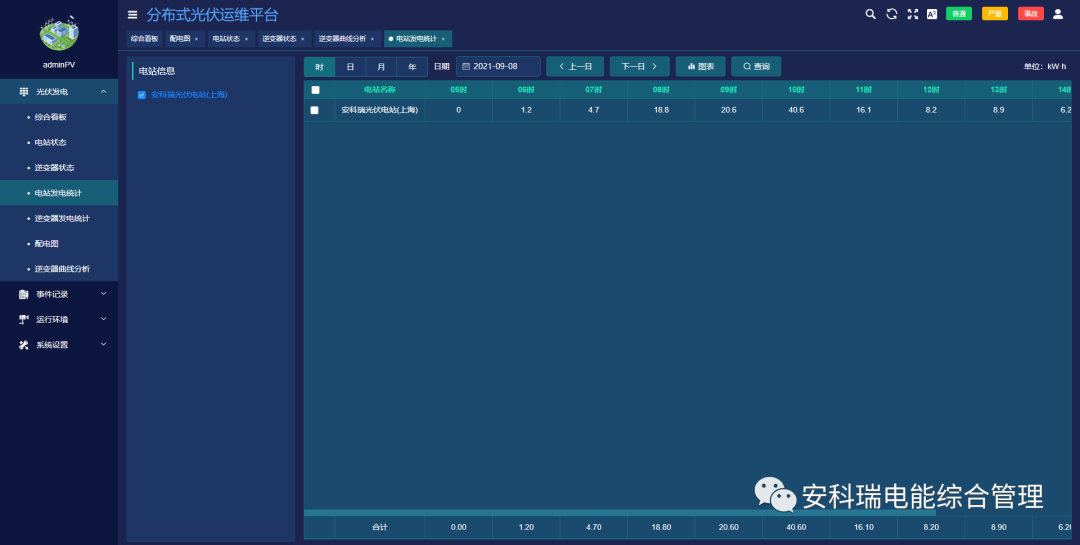Screen dimensions: 1080x545
Task: Switch to the 配电图 tab
Action: (180, 39)
